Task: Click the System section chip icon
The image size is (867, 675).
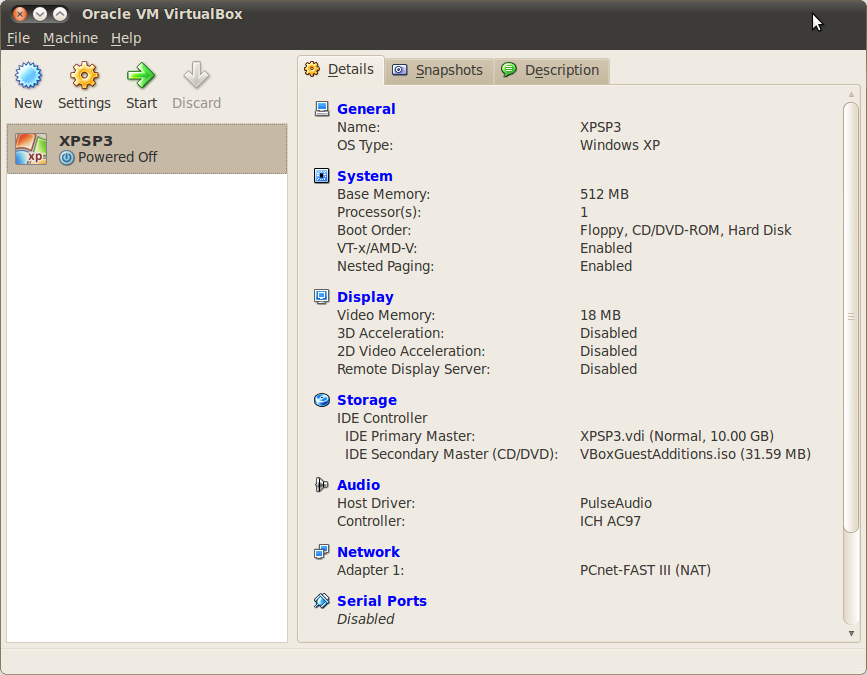Action: tap(322, 176)
